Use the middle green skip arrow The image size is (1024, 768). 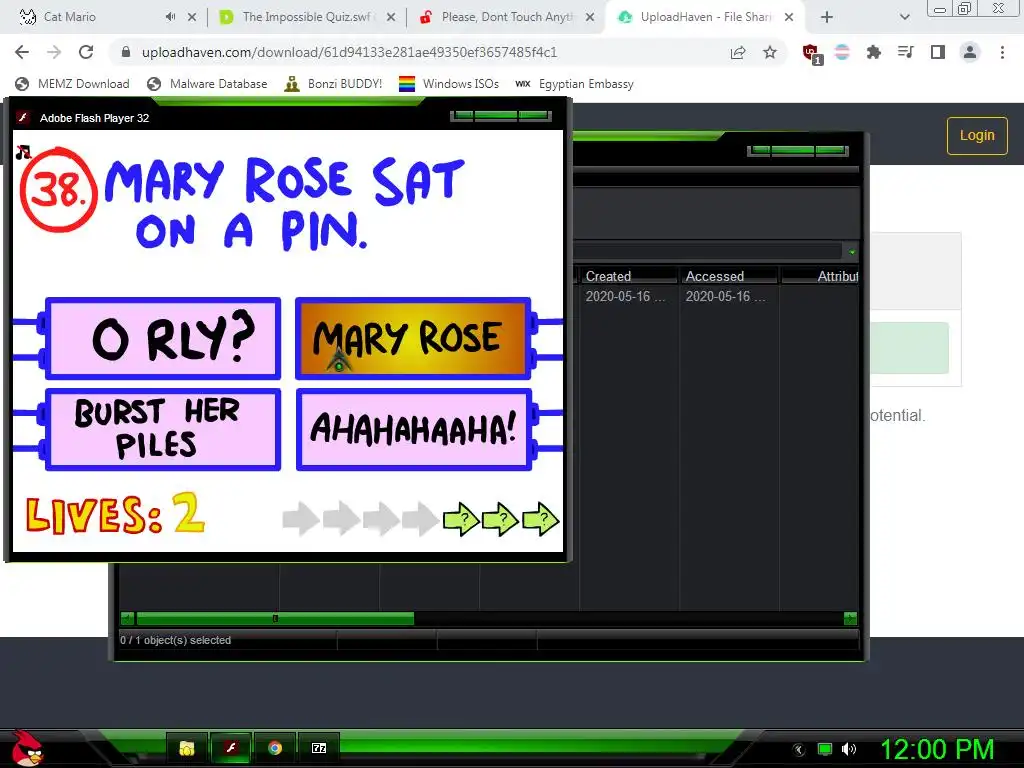pyautogui.click(x=500, y=520)
